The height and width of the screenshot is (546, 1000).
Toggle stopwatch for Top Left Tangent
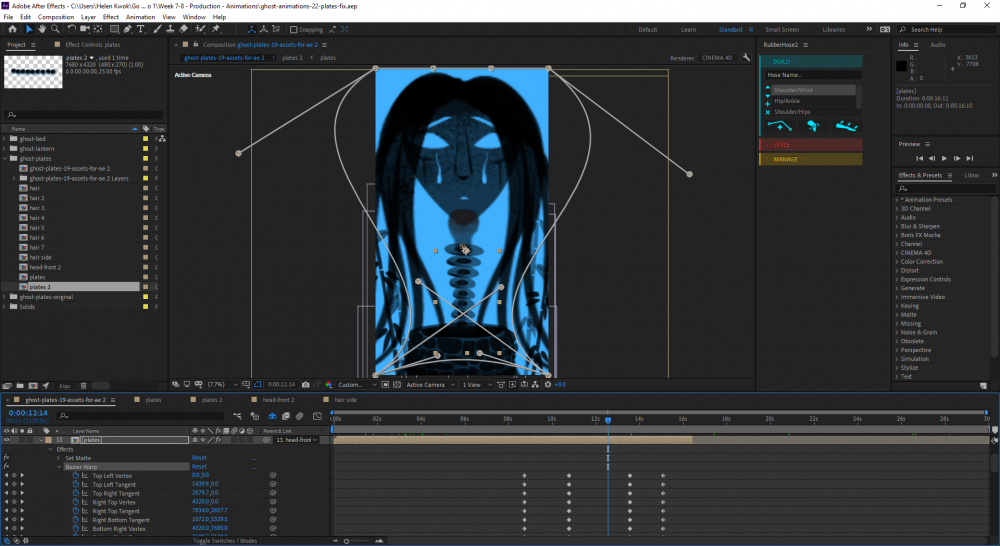(x=75, y=484)
